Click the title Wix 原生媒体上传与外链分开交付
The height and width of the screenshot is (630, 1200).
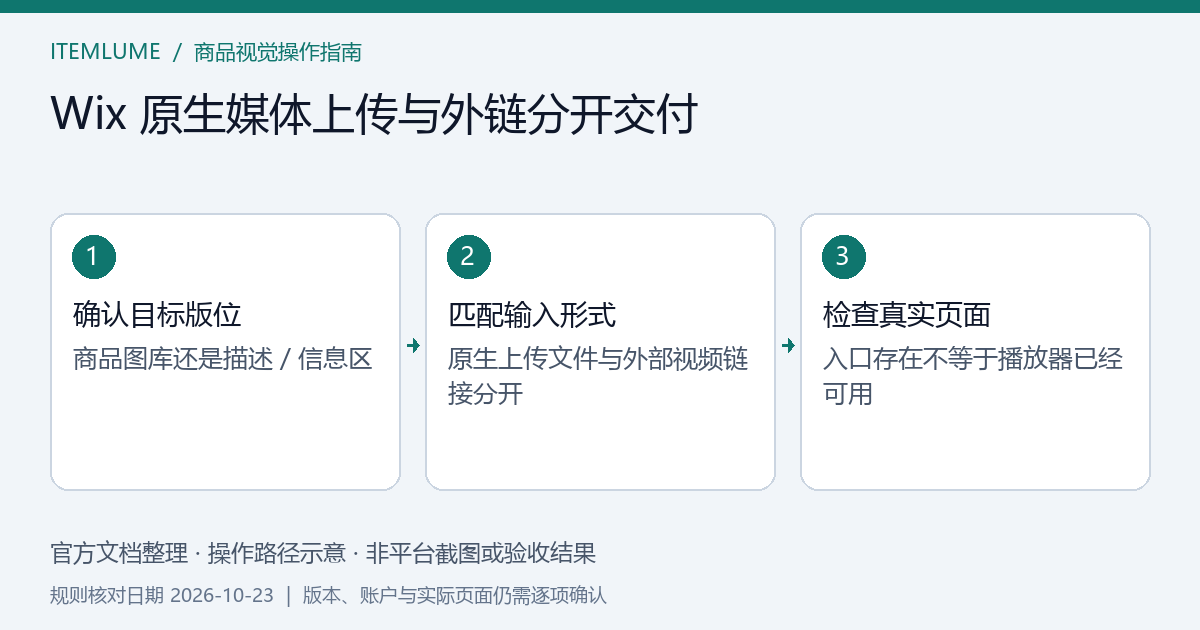(x=373, y=115)
